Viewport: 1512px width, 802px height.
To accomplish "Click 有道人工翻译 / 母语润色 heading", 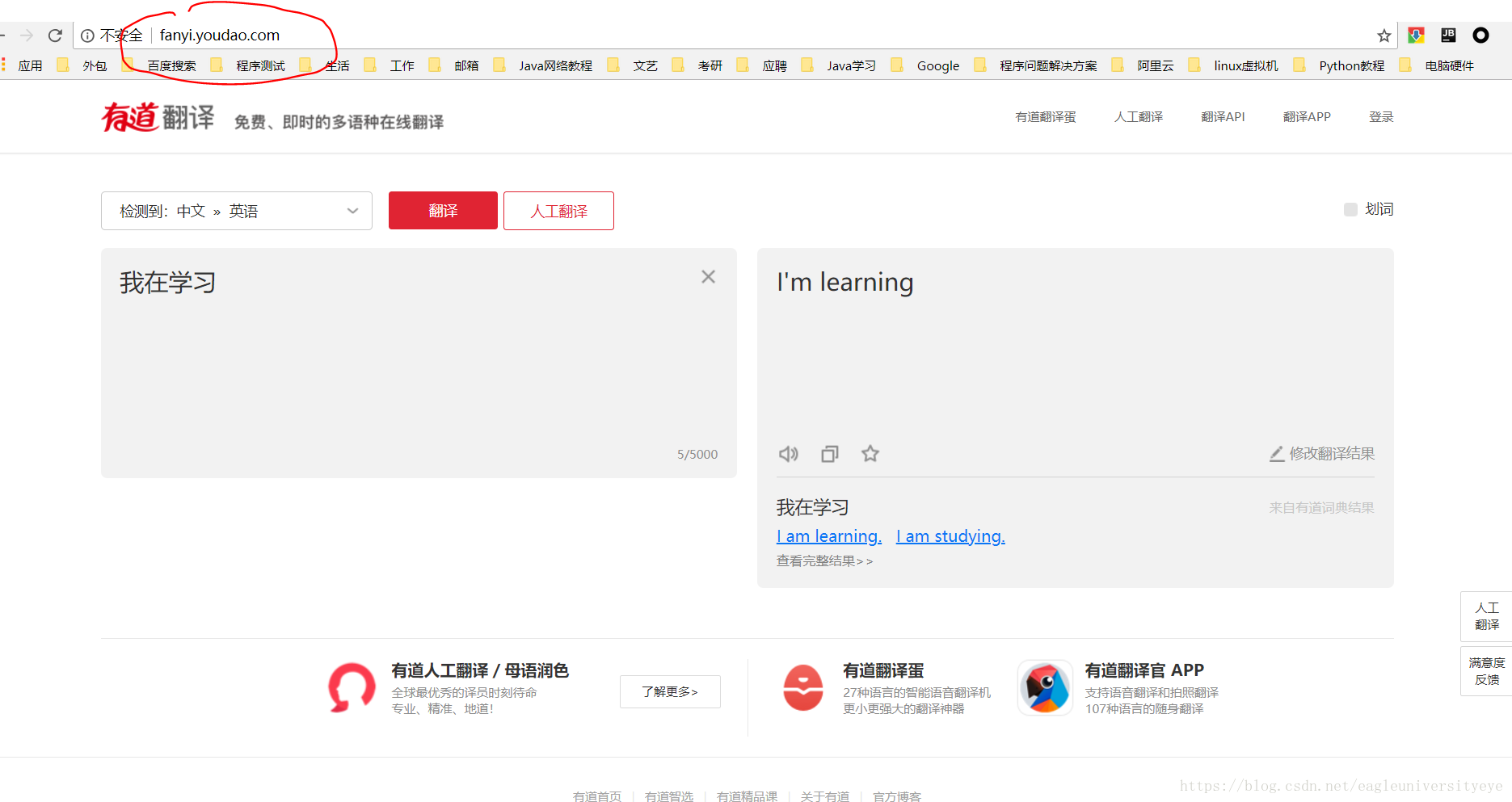I will click(480, 670).
